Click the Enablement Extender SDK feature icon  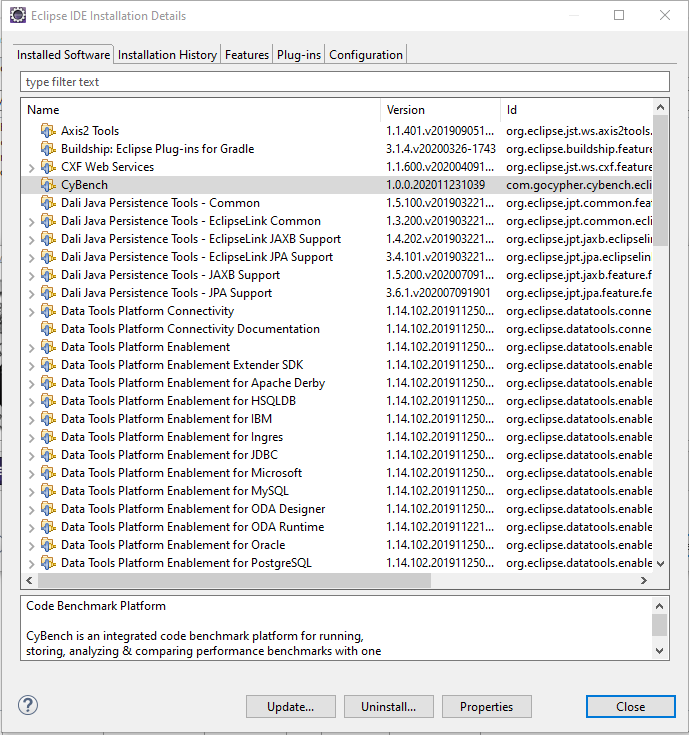point(48,365)
